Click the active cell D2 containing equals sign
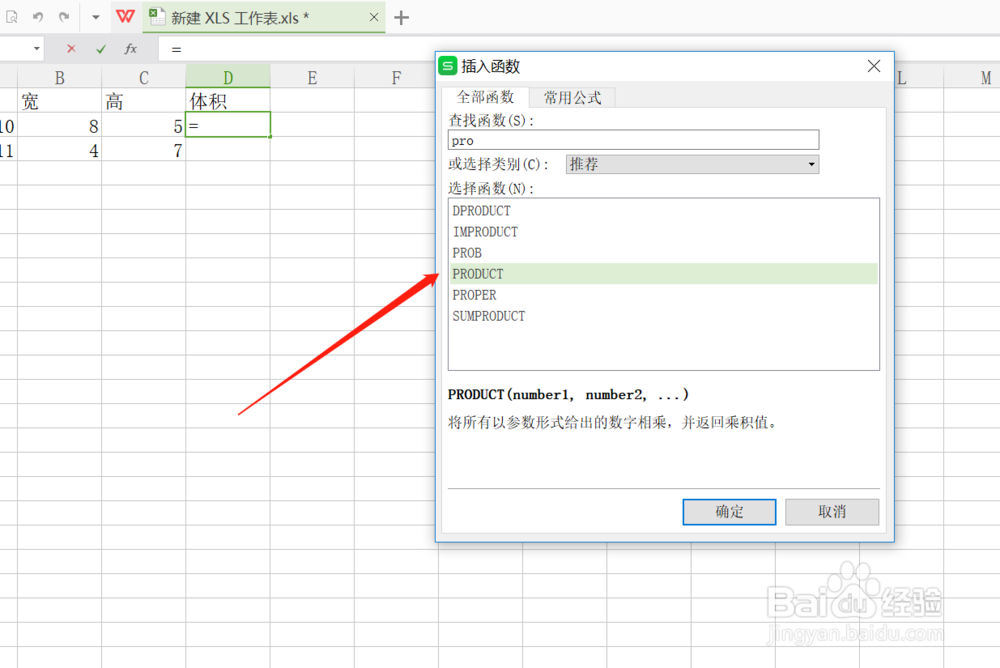The width and height of the screenshot is (1000, 668). point(228,125)
